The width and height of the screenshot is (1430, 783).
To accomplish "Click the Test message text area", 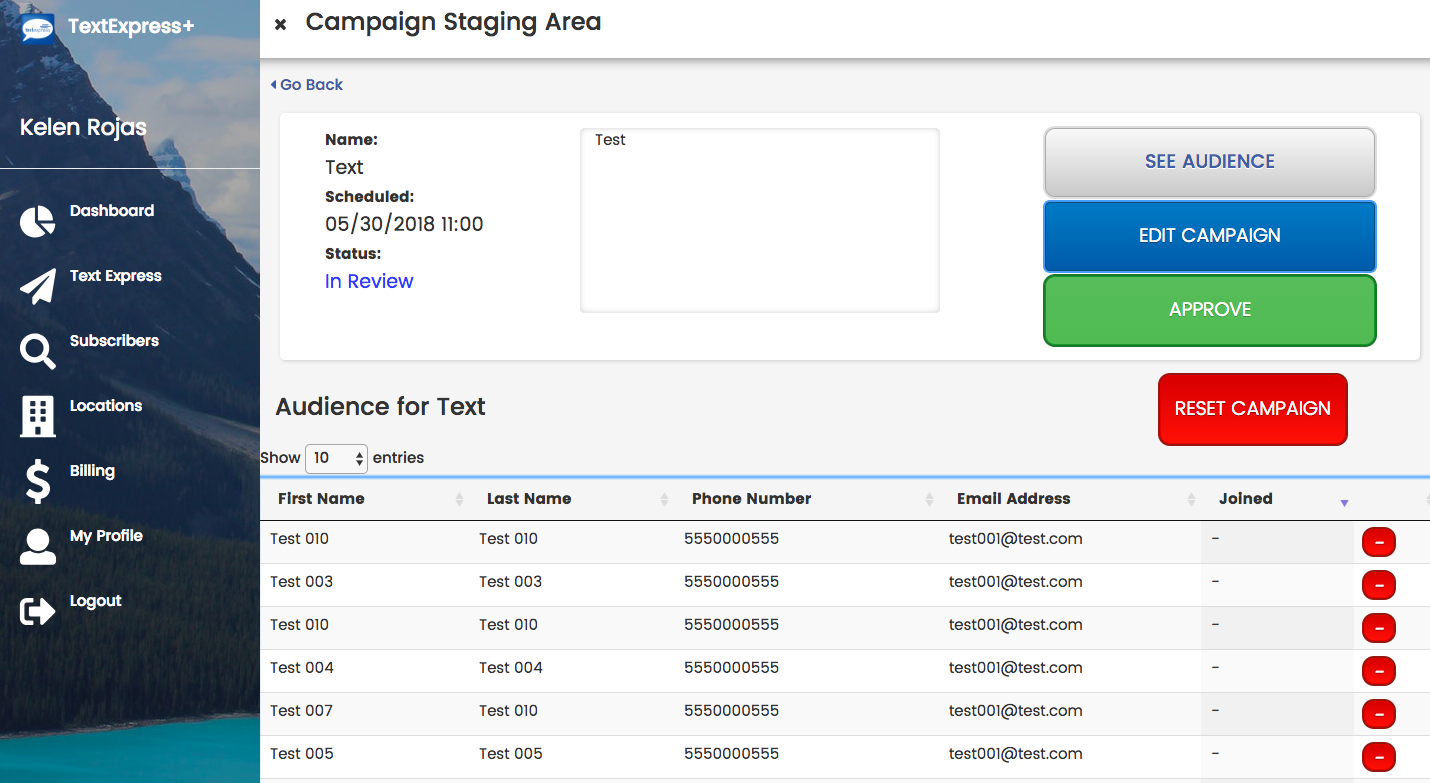I will [x=760, y=220].
